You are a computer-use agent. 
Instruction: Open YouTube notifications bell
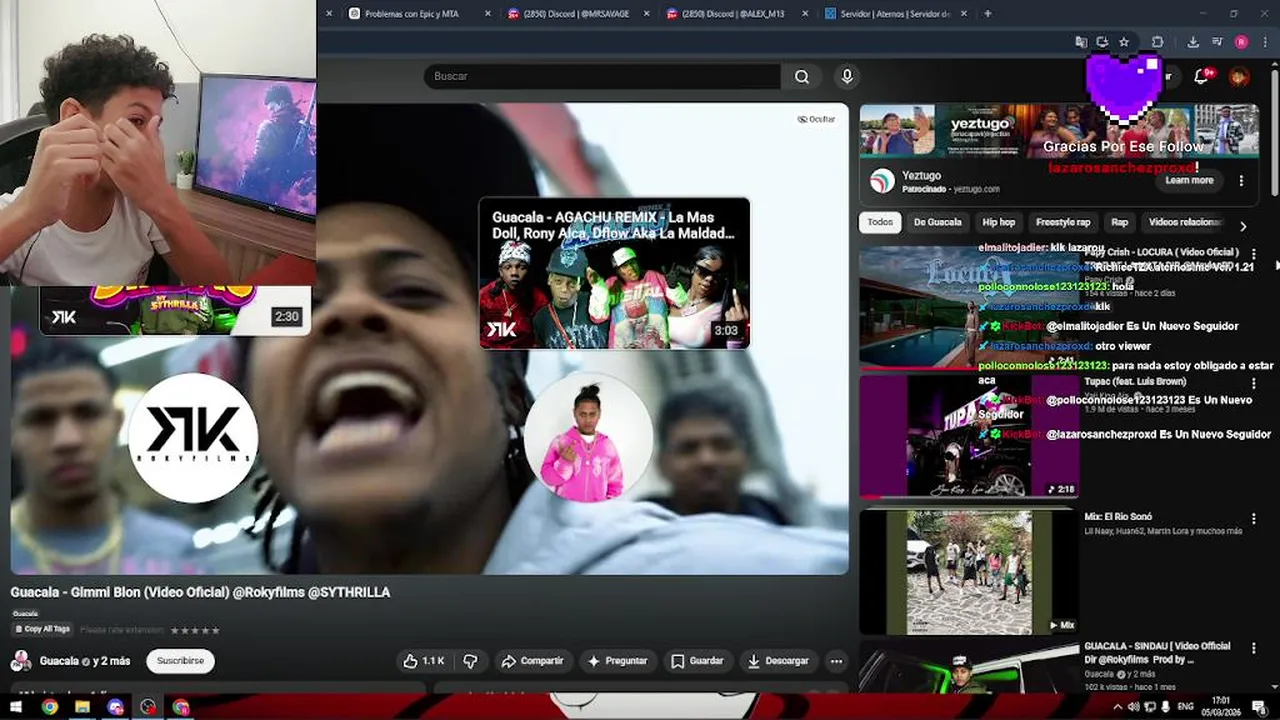[x=1203, y=76]
